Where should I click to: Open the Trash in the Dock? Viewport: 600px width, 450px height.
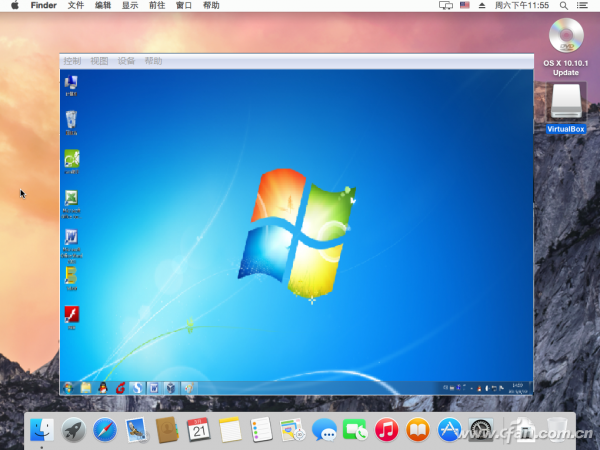(557, 429)
